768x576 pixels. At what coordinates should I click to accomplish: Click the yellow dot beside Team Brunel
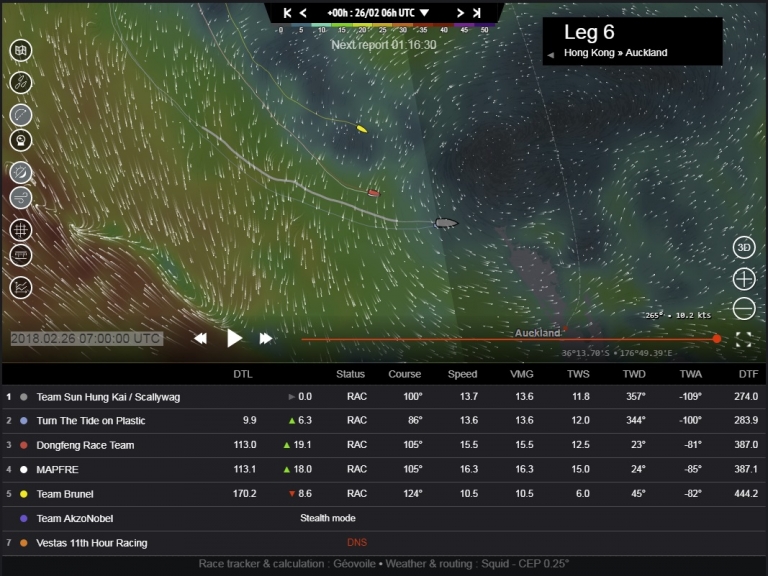tap(24, 494)
